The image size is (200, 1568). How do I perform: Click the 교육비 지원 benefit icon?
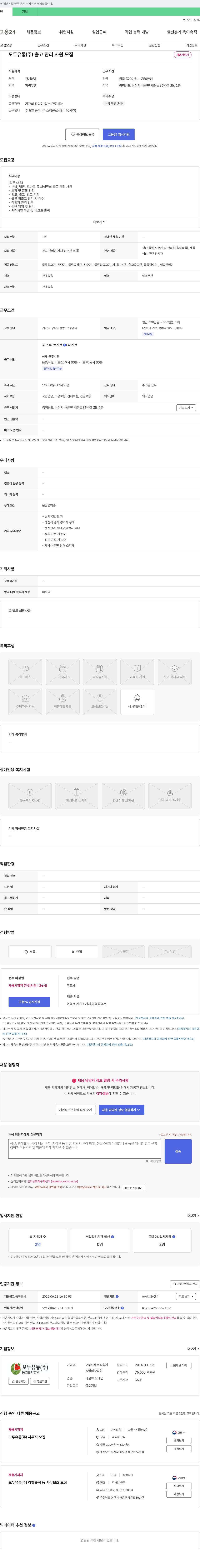pyautogui.click(x=137, y=671)
